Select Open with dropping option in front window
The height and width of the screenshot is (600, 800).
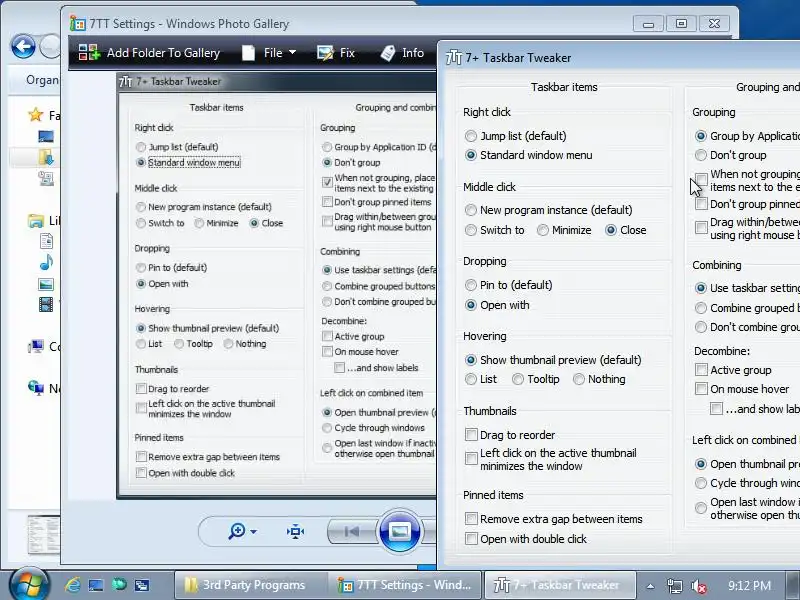[x=471, y=305]
